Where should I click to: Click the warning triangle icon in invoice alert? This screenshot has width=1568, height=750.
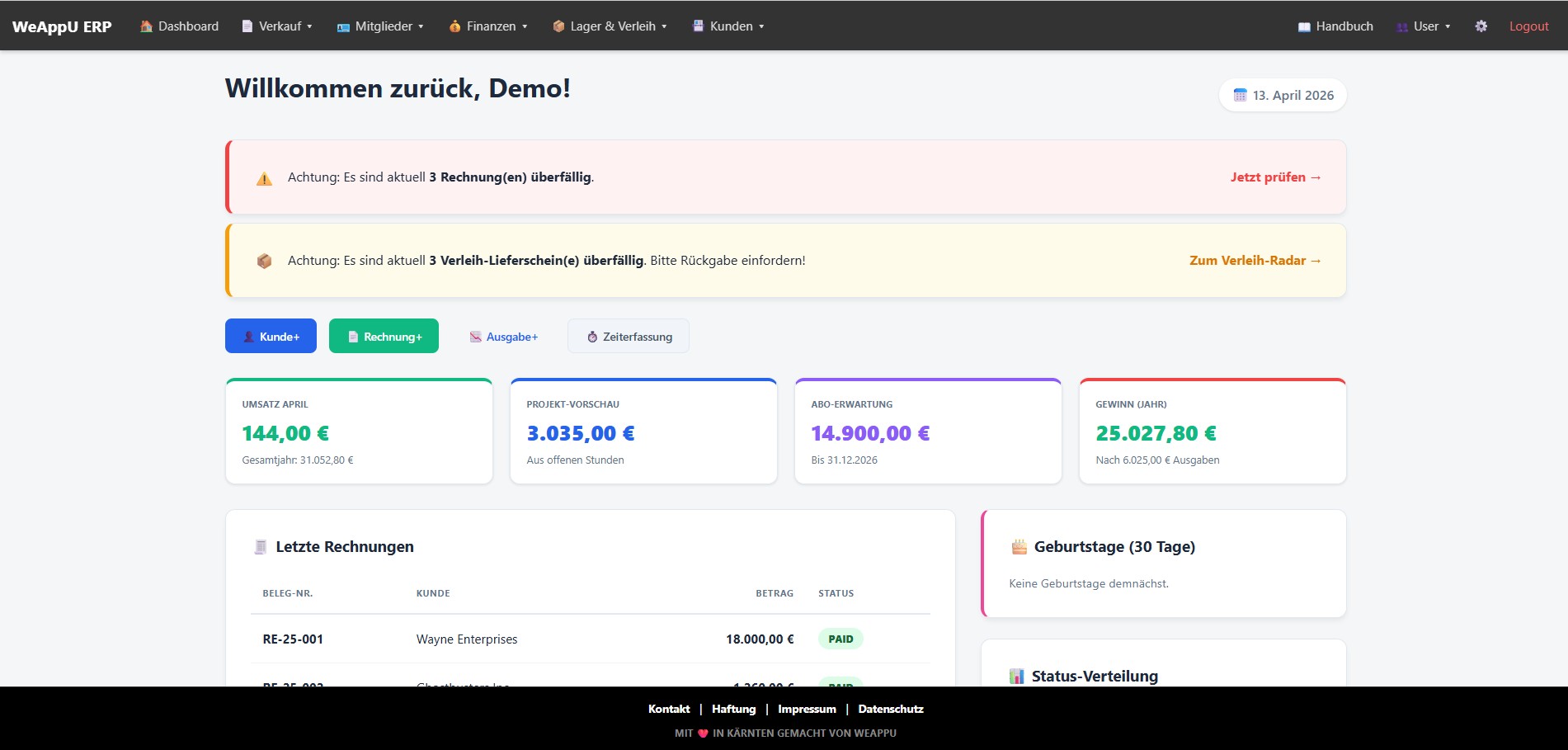(x=264, y=178)
